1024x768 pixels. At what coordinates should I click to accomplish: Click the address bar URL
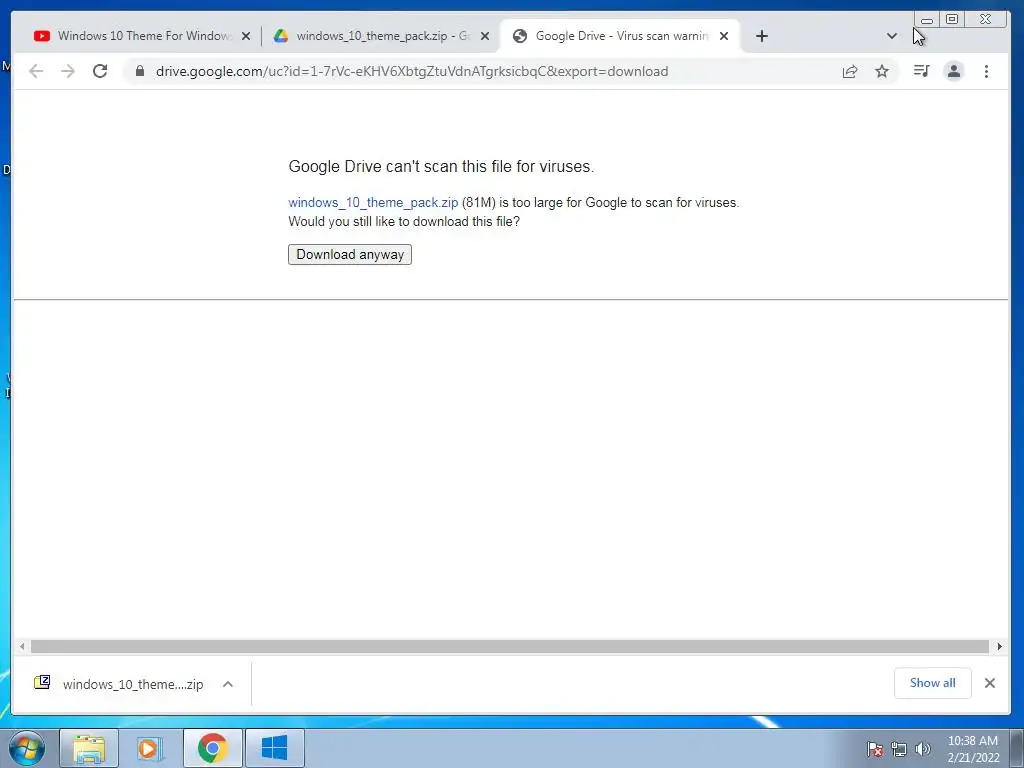pyautogui.click(x=411, y=71)
